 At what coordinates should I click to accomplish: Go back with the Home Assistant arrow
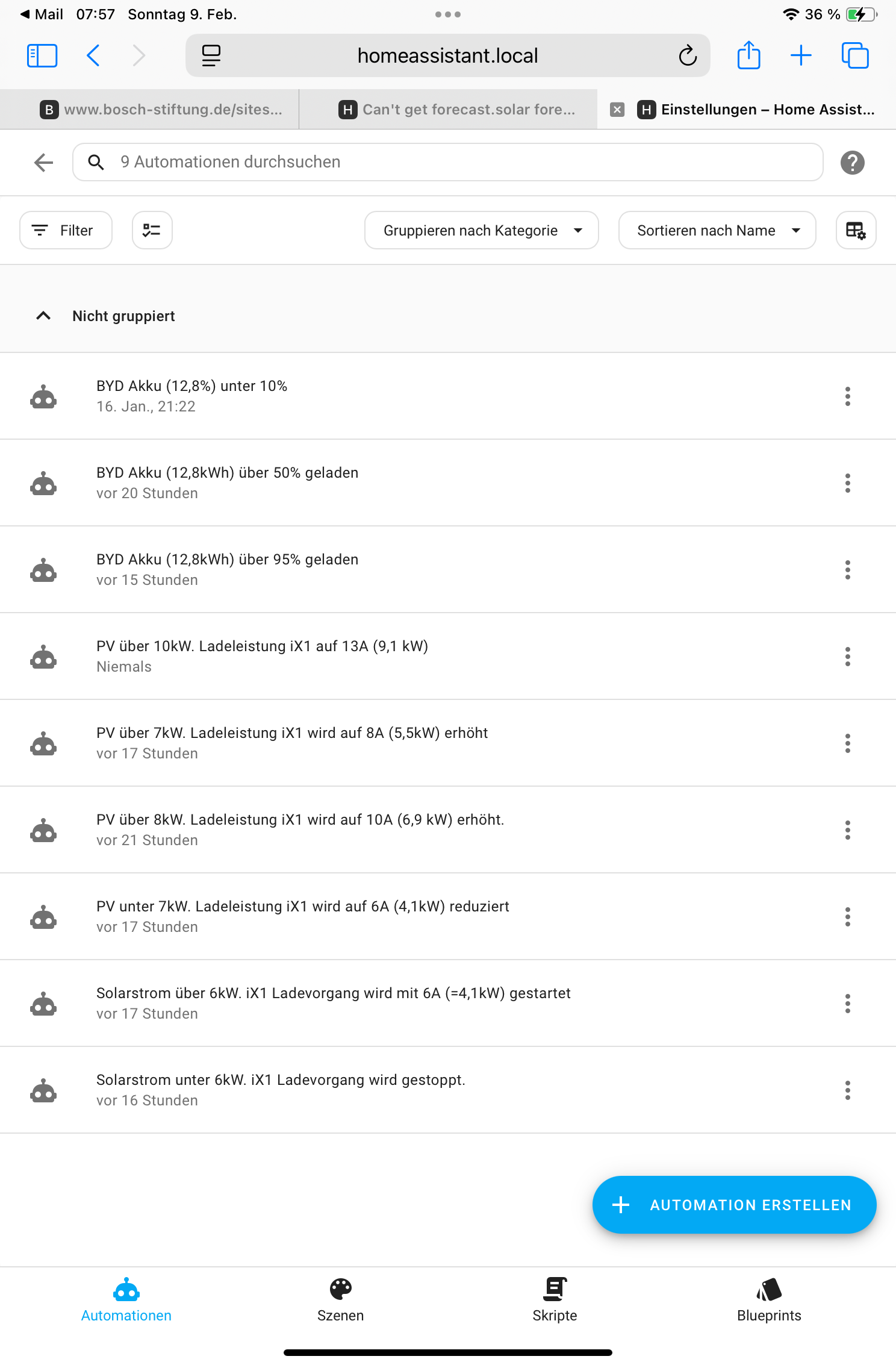coord(43,163)
